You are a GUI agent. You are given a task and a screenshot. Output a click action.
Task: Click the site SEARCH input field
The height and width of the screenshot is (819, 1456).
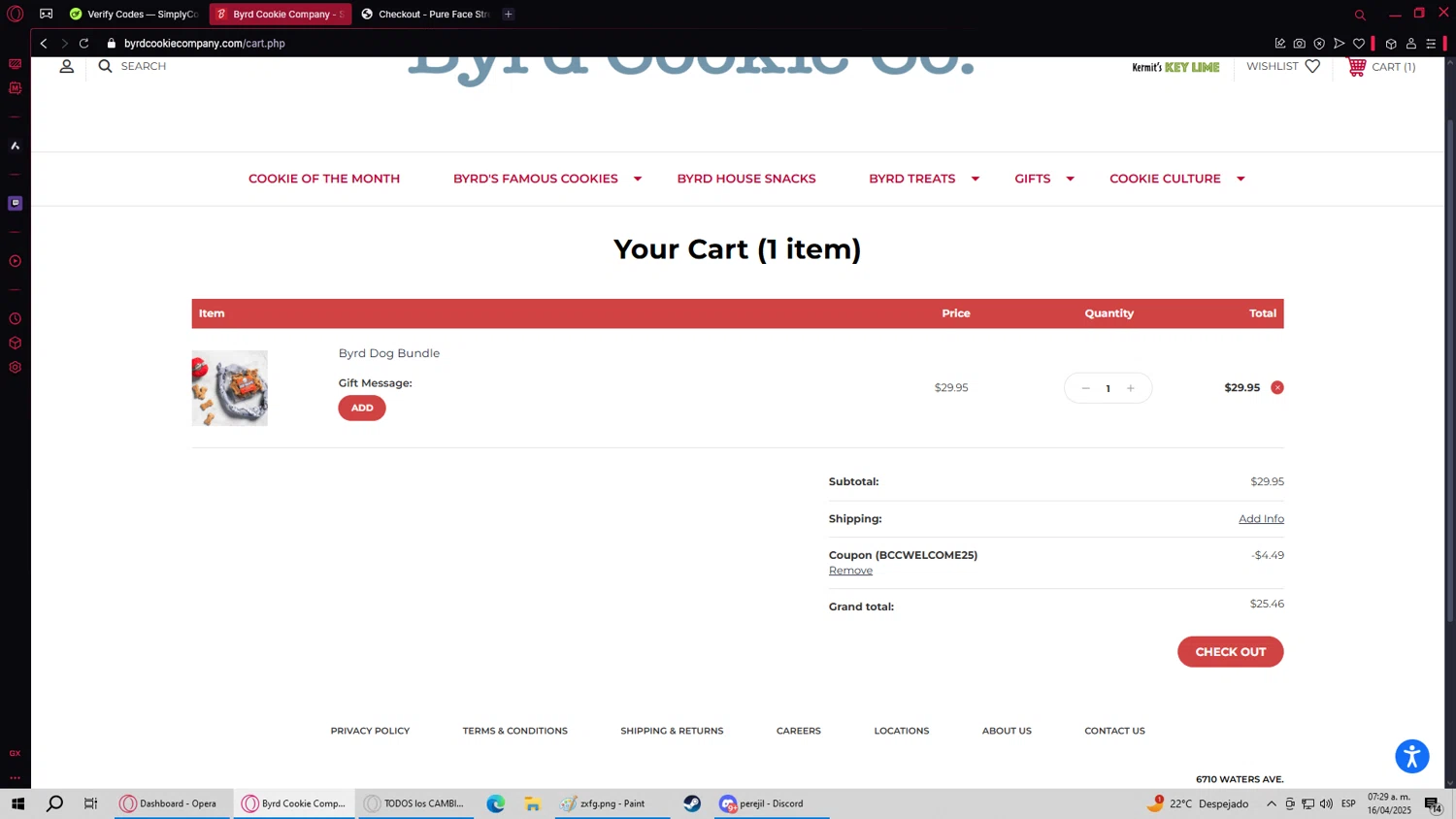pos(144,66)
